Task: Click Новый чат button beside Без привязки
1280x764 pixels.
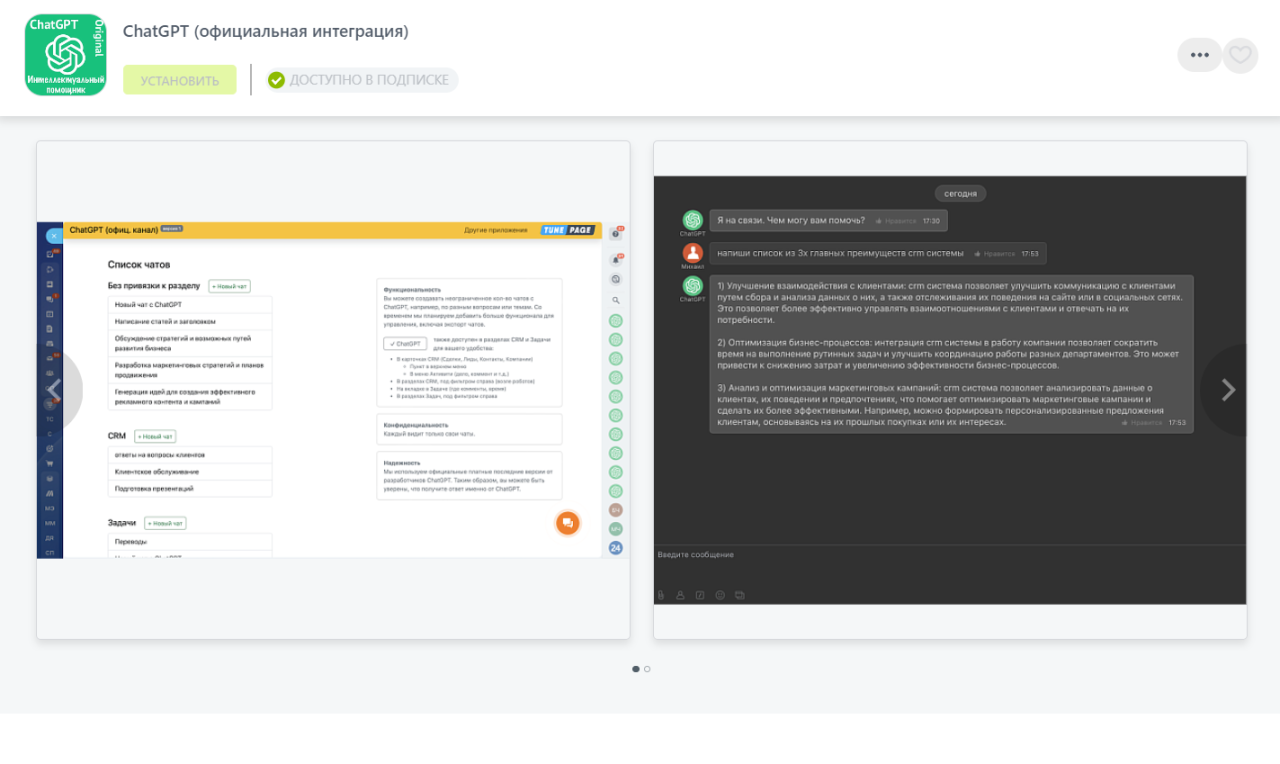Action: coord(230,286)
